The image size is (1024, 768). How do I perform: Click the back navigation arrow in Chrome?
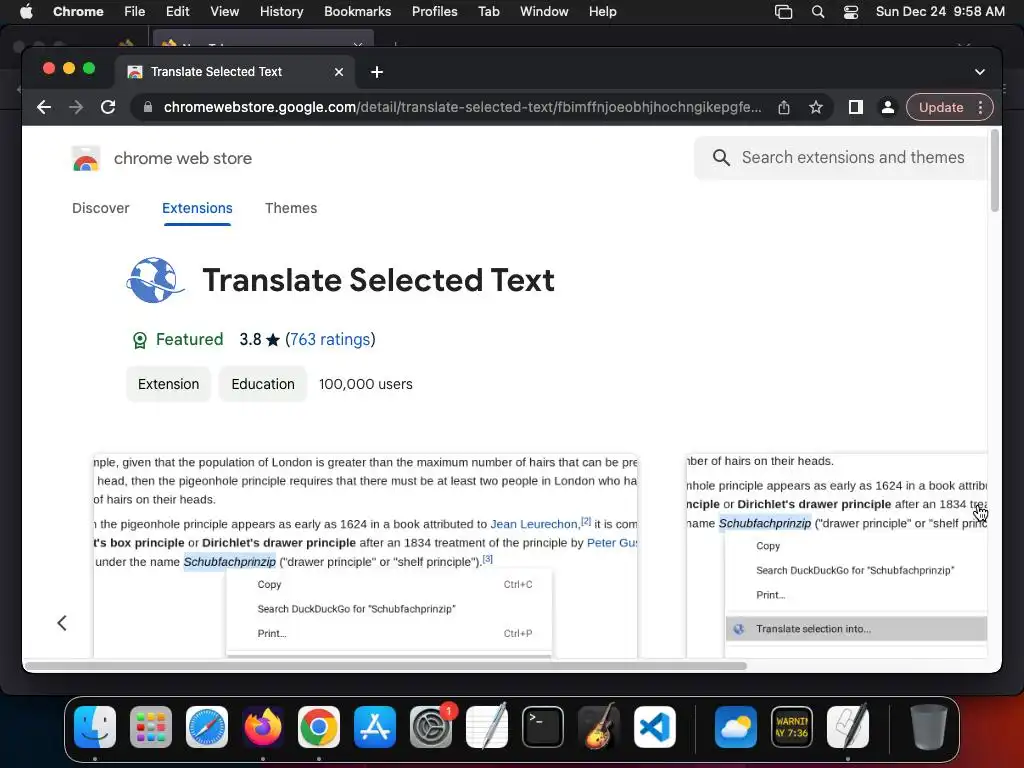(44, 107)
